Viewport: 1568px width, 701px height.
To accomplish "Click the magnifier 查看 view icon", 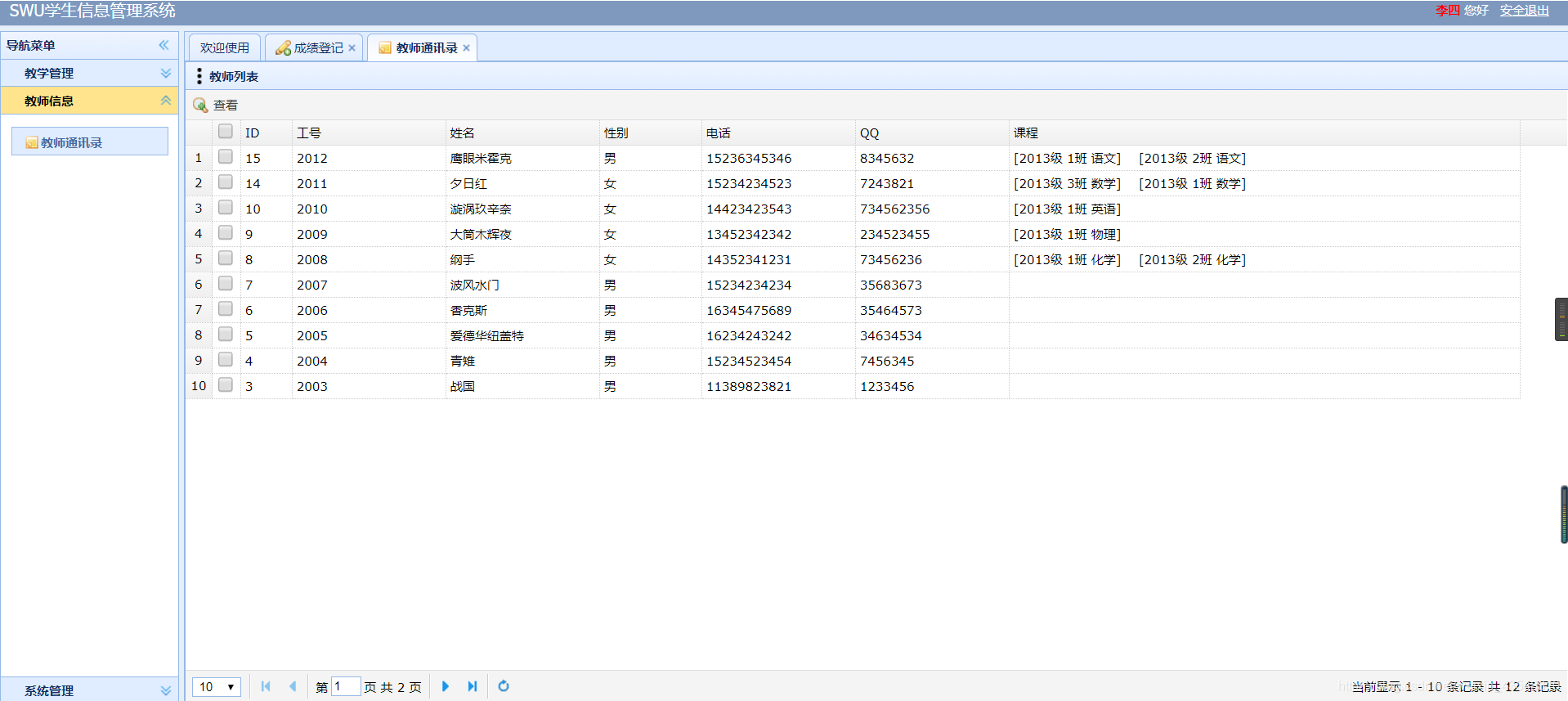I will coord(200,106).
